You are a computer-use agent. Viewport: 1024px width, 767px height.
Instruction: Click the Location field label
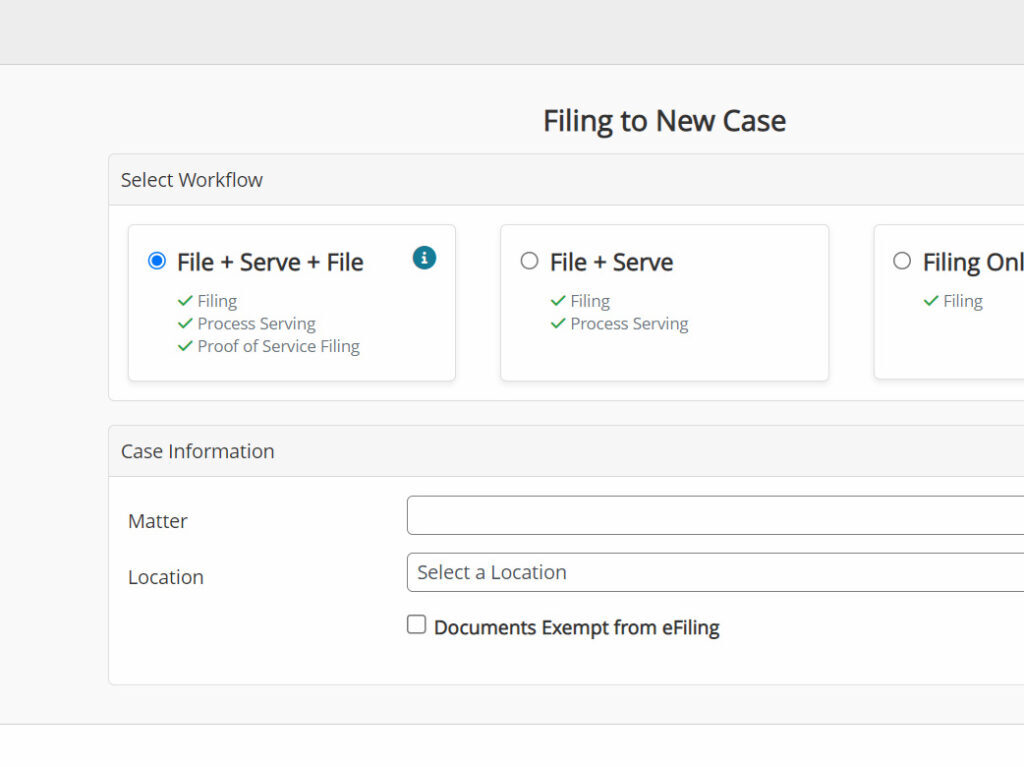(x=166, y=577)
